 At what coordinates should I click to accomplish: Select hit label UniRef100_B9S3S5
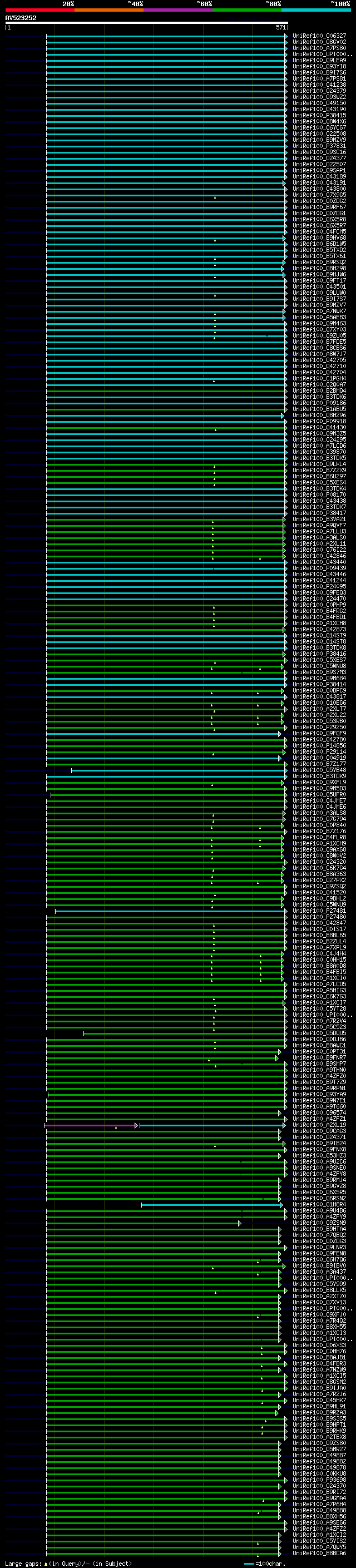pos(319,1419)
